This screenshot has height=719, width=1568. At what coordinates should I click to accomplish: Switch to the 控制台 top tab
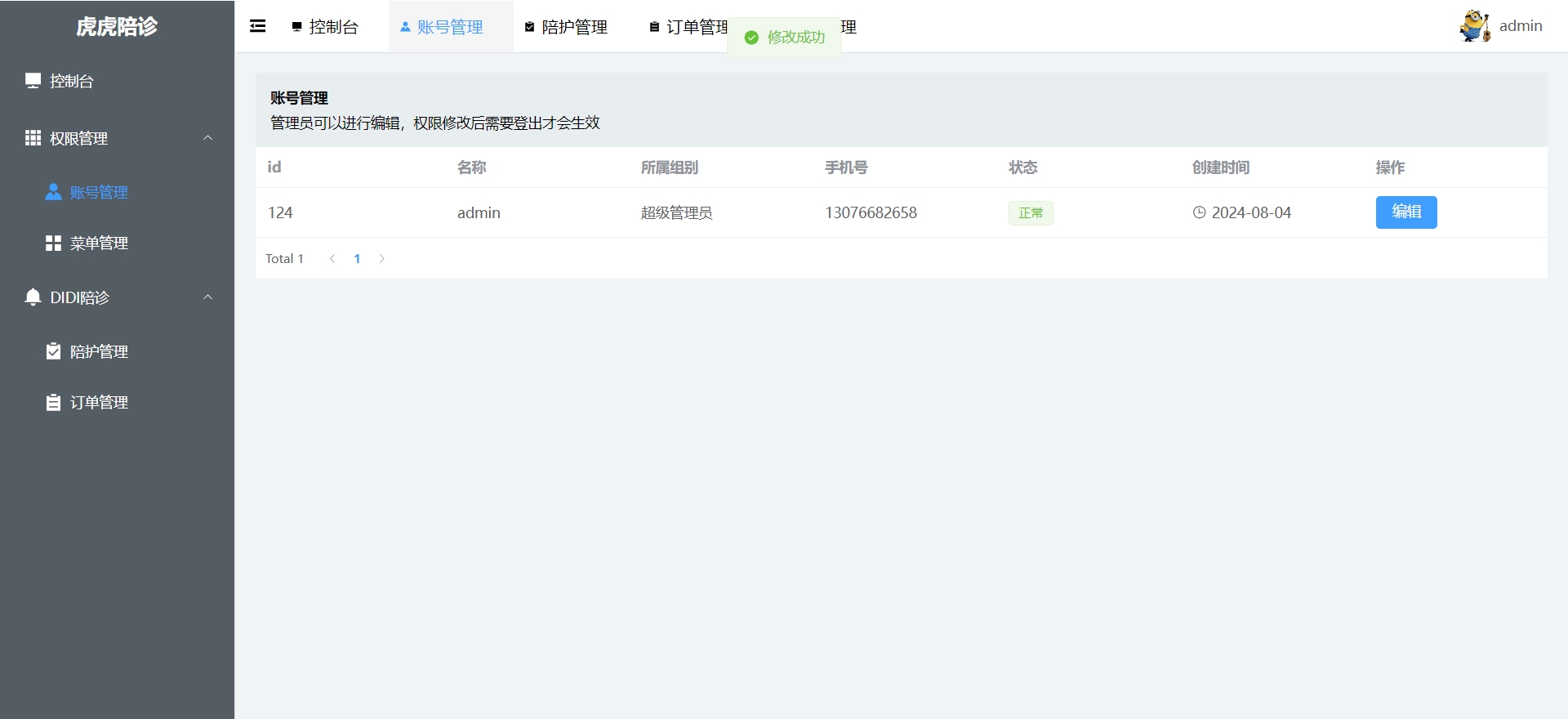[x=326, y=27]
